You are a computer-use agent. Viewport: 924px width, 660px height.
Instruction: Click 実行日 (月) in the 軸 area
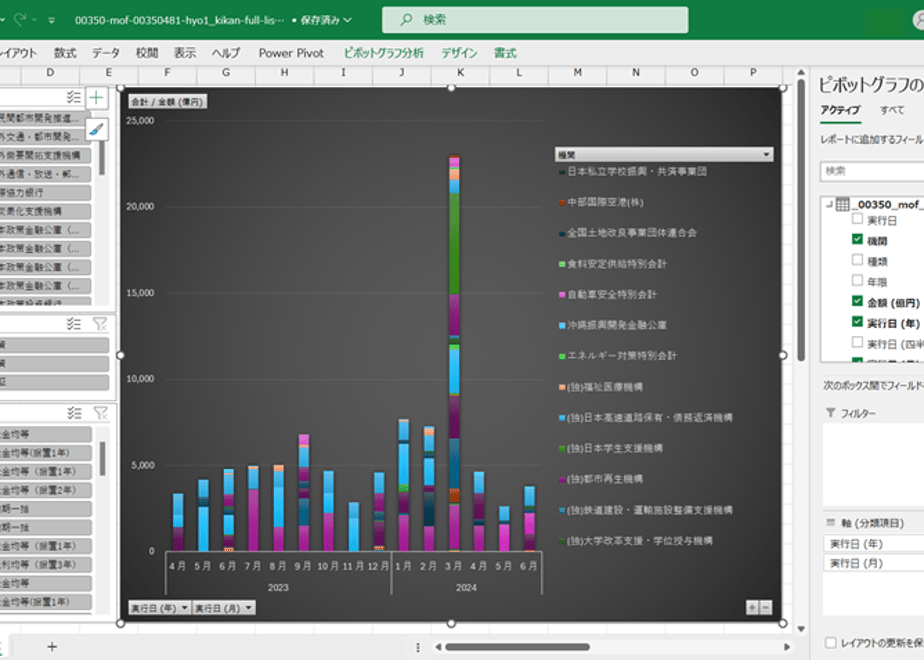(874, 563)
